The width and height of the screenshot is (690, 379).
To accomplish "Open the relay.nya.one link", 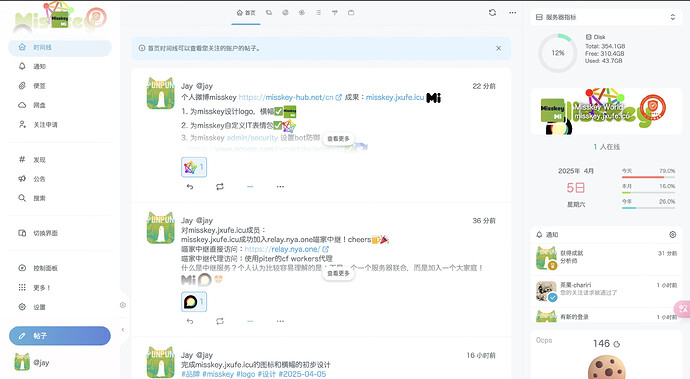I will pyautogui.click(x=283, y=249).
